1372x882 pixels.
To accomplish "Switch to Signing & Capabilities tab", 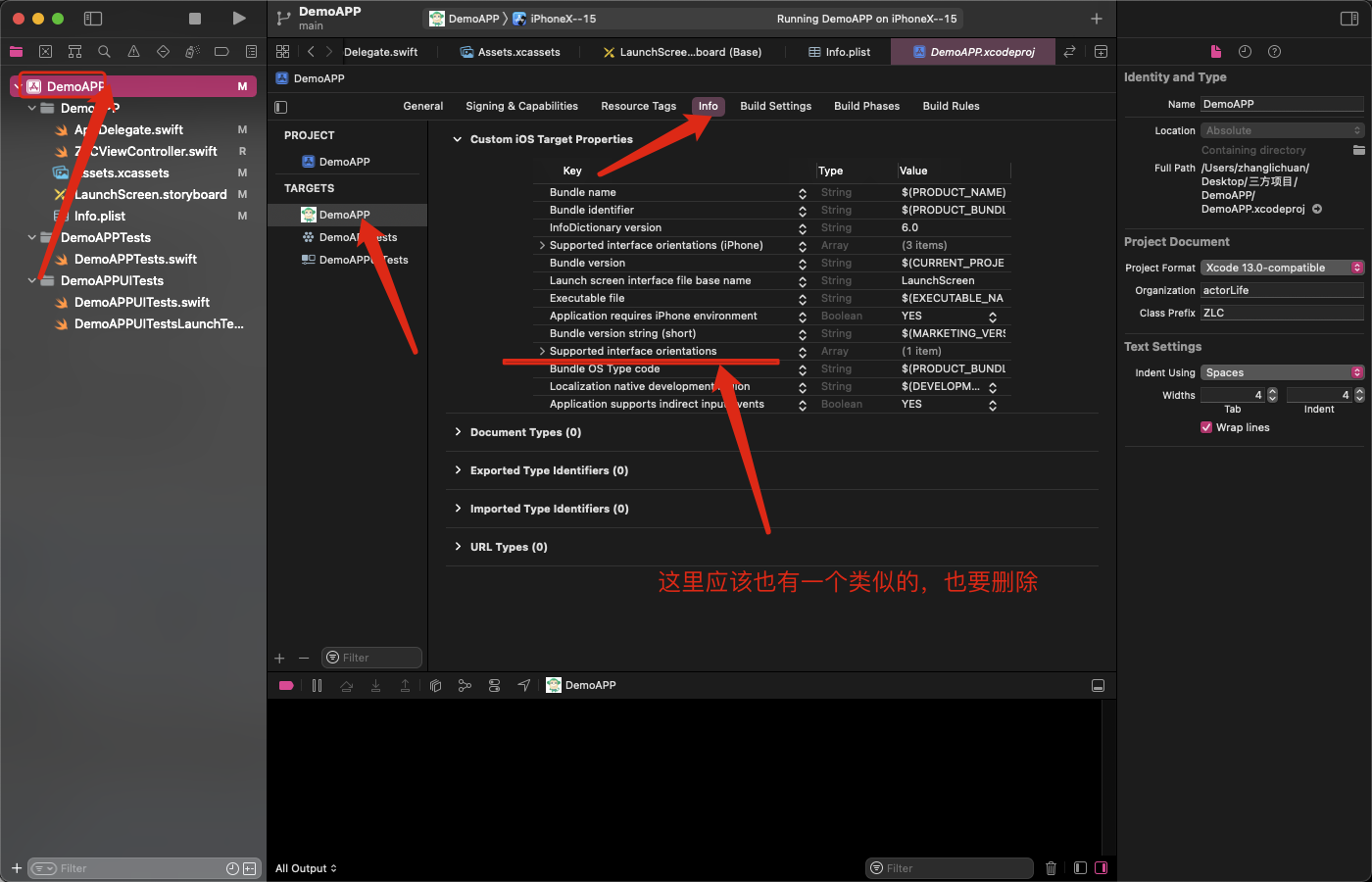I will (521, 106).
